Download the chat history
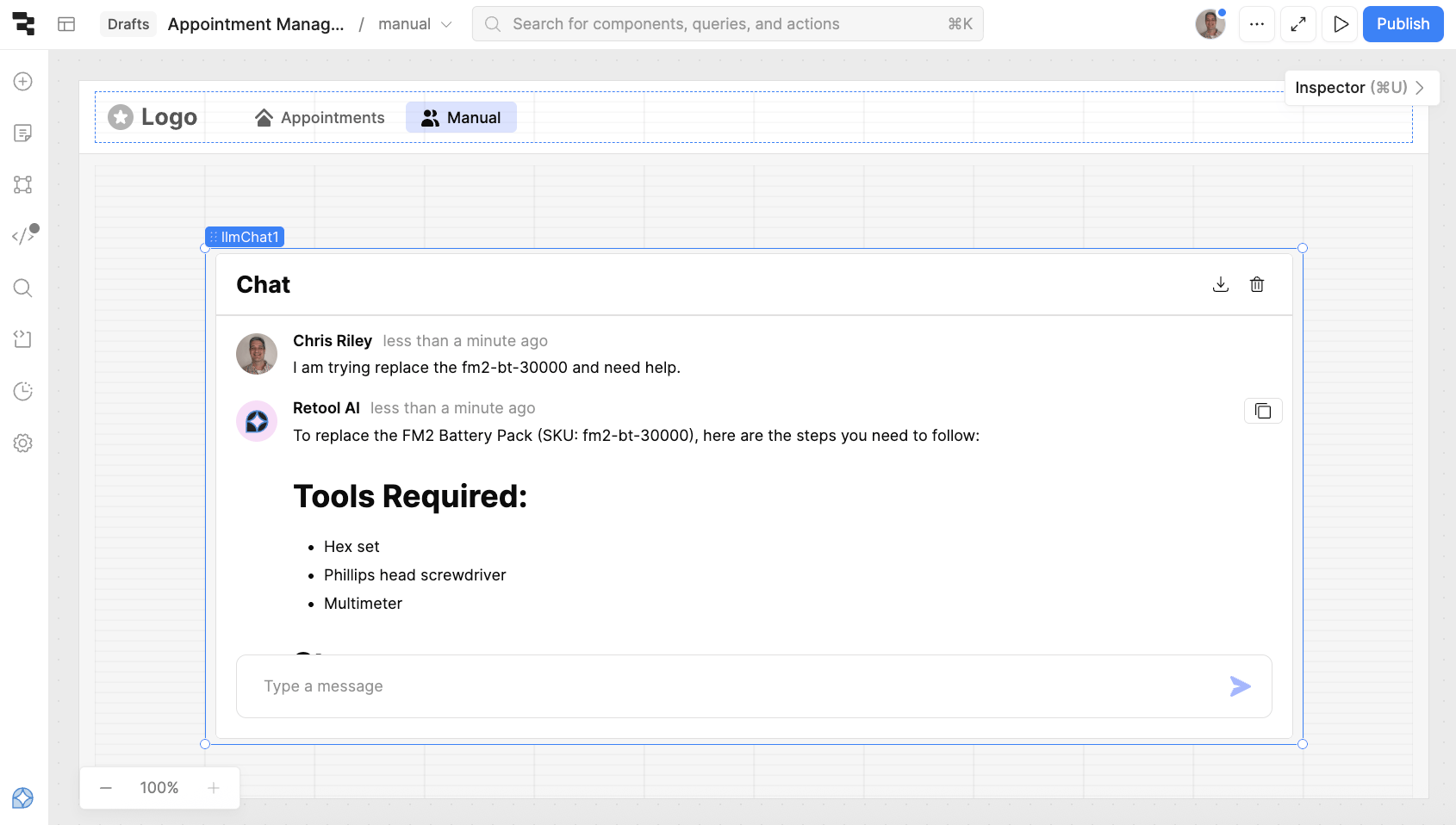This screenshot has width=1456, height=825. 1220,284
